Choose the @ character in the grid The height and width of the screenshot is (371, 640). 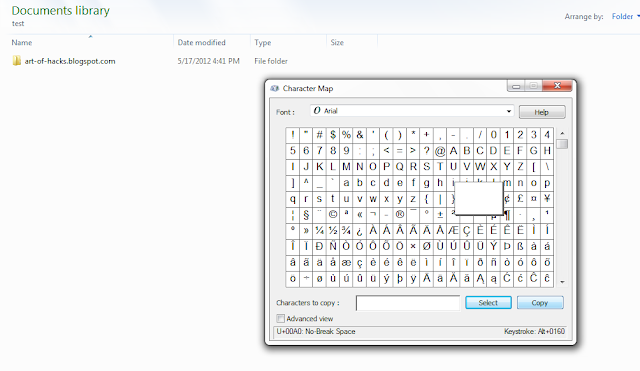(440, 151)
